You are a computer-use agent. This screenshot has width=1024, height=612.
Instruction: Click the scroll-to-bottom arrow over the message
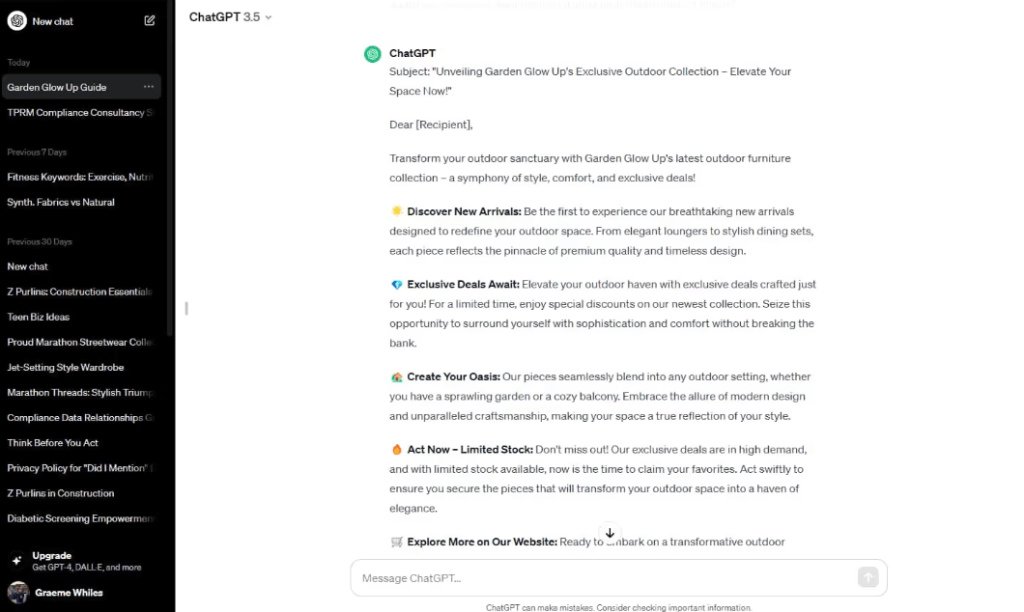(610, 533)
